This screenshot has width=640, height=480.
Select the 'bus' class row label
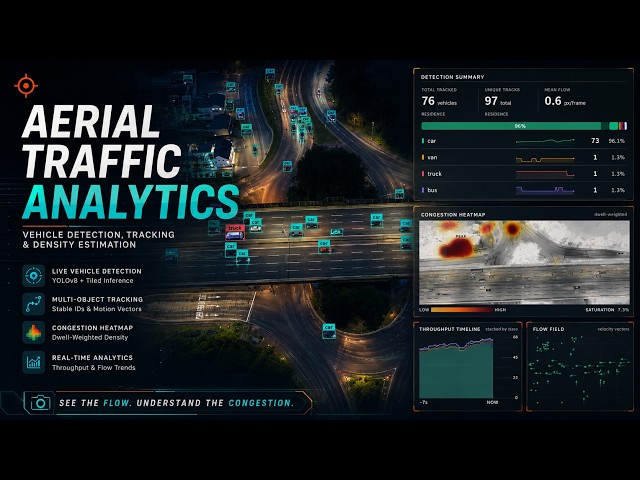[432, 190]
